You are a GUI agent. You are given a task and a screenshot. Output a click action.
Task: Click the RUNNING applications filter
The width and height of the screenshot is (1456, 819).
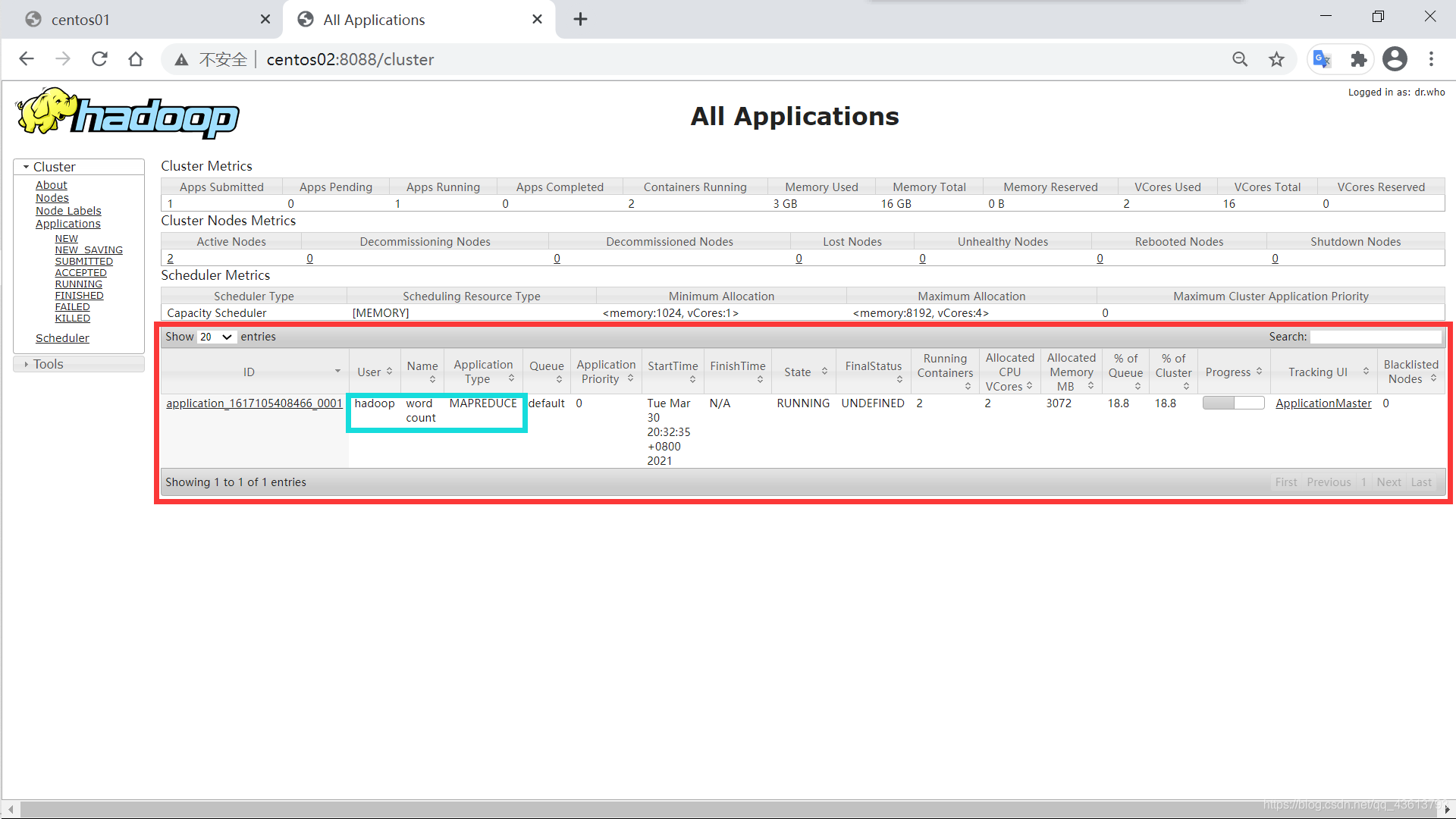[78, 284]
